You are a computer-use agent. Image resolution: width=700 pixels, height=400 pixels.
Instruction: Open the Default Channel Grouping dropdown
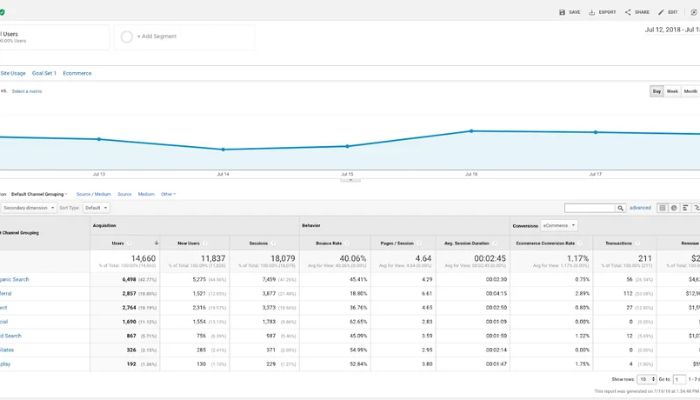coord(39,194)
